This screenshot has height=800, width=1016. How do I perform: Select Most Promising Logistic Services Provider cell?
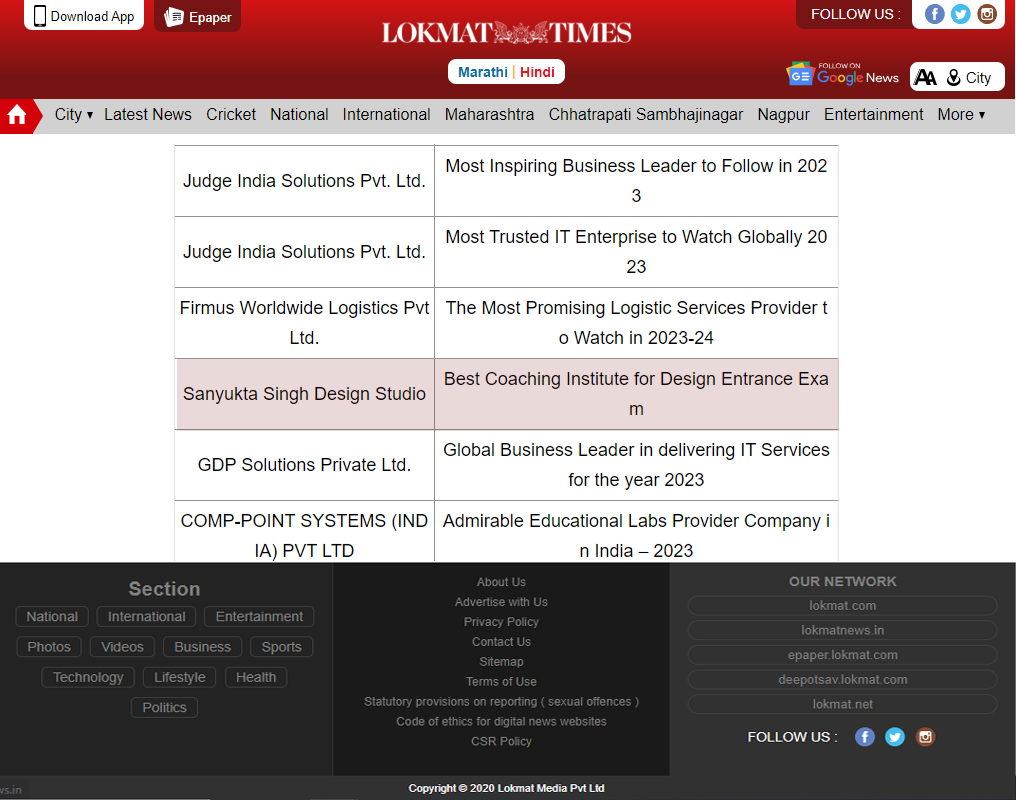point(636,323)
